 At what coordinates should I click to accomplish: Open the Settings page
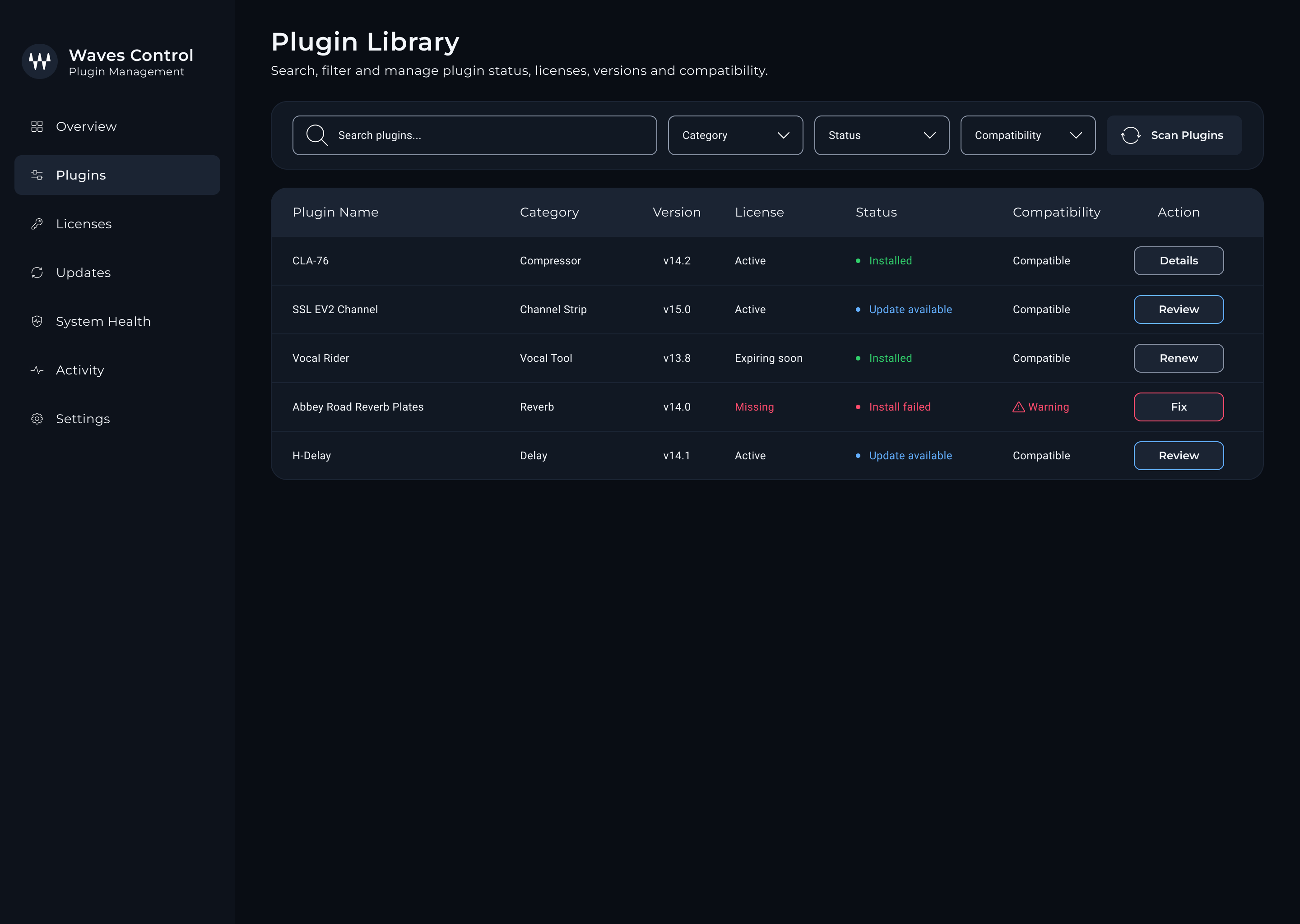tap(117, 419)
